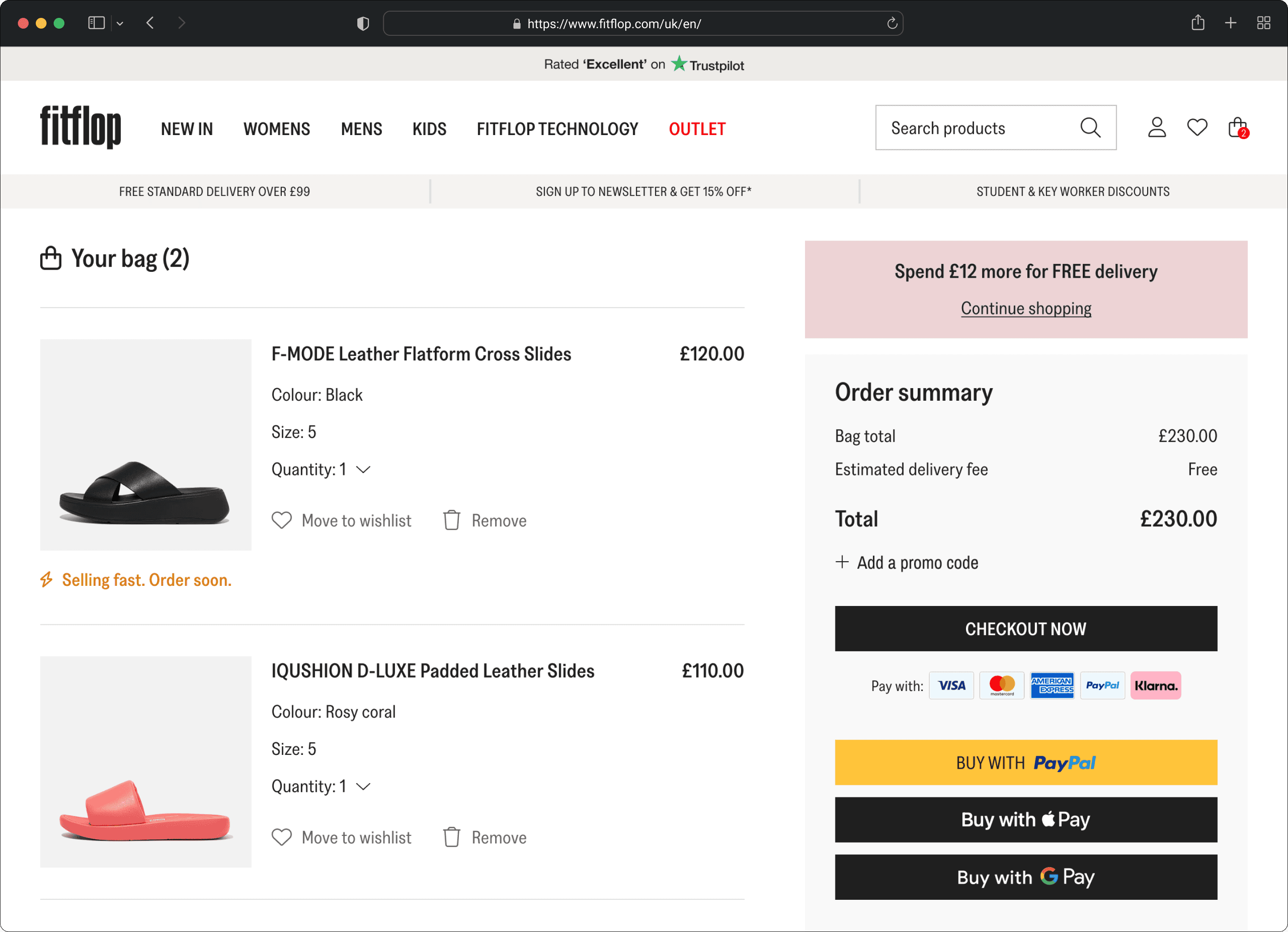Image resolution: width=1288 pixels, height=932 pixels.
Task: Click the bag icon beside Your bag heading
Action: tap(51, 258)
